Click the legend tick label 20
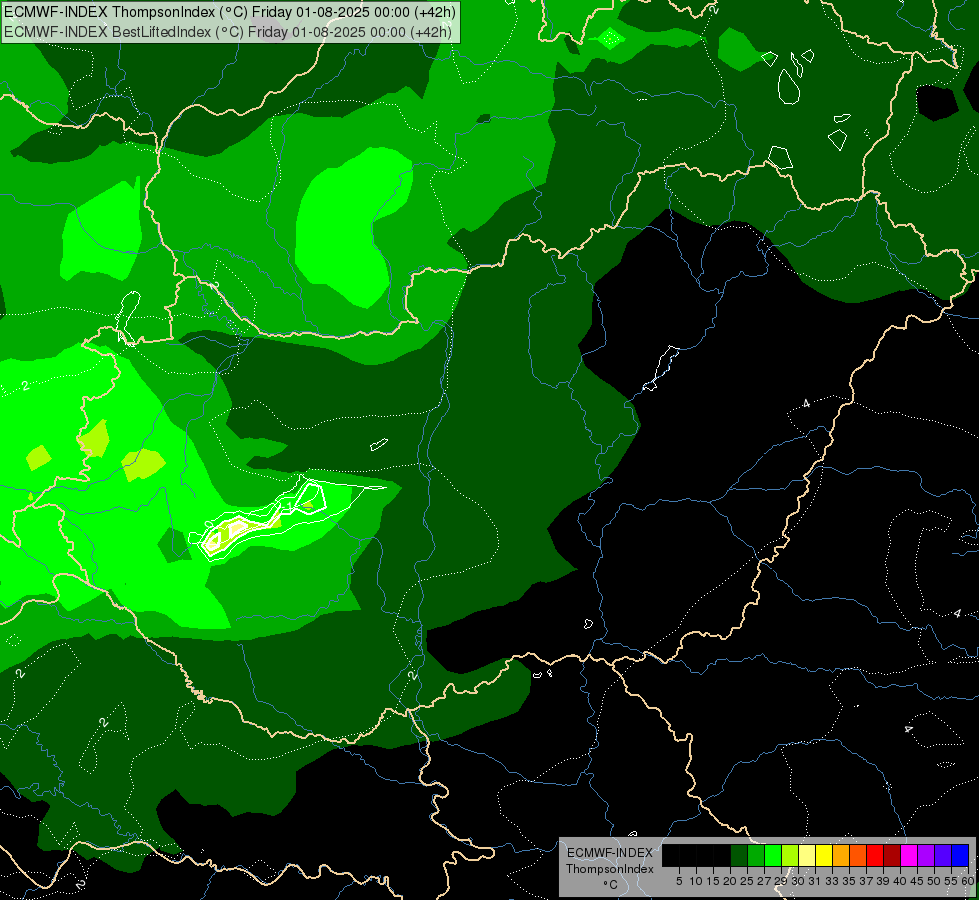979x900 pixels. [730, 881]
